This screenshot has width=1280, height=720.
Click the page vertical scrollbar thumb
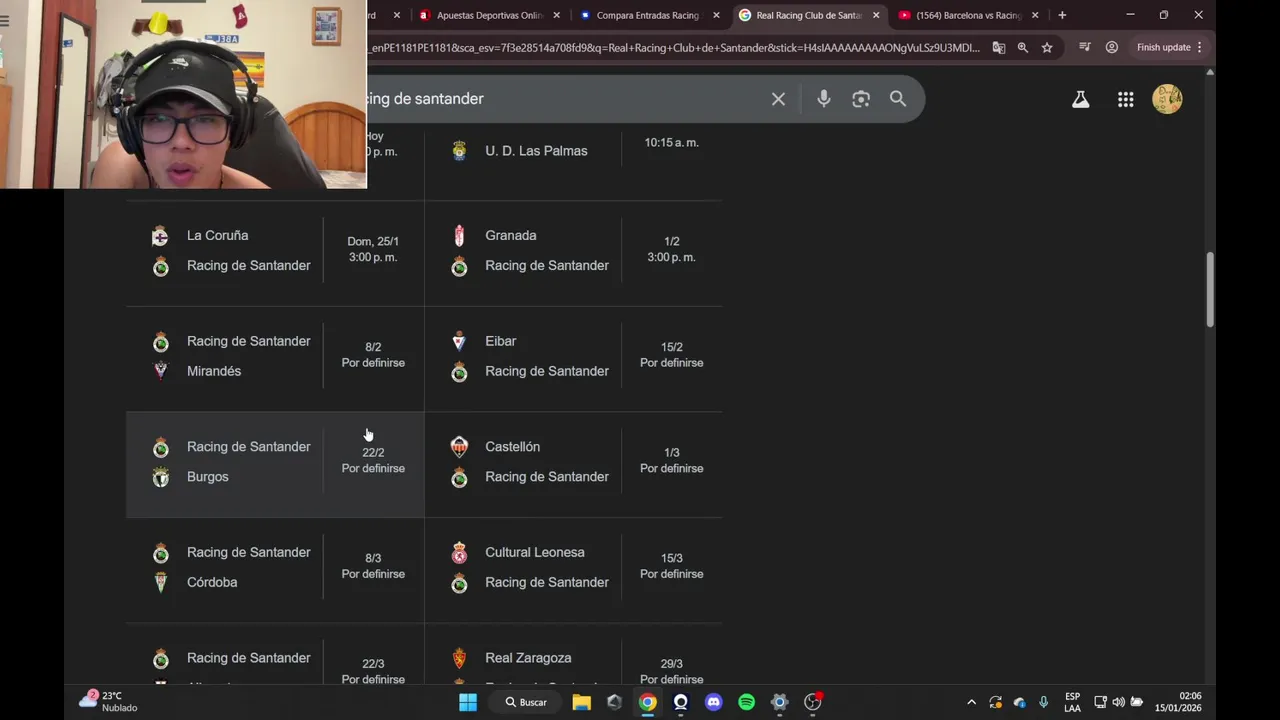(1210, 290)
